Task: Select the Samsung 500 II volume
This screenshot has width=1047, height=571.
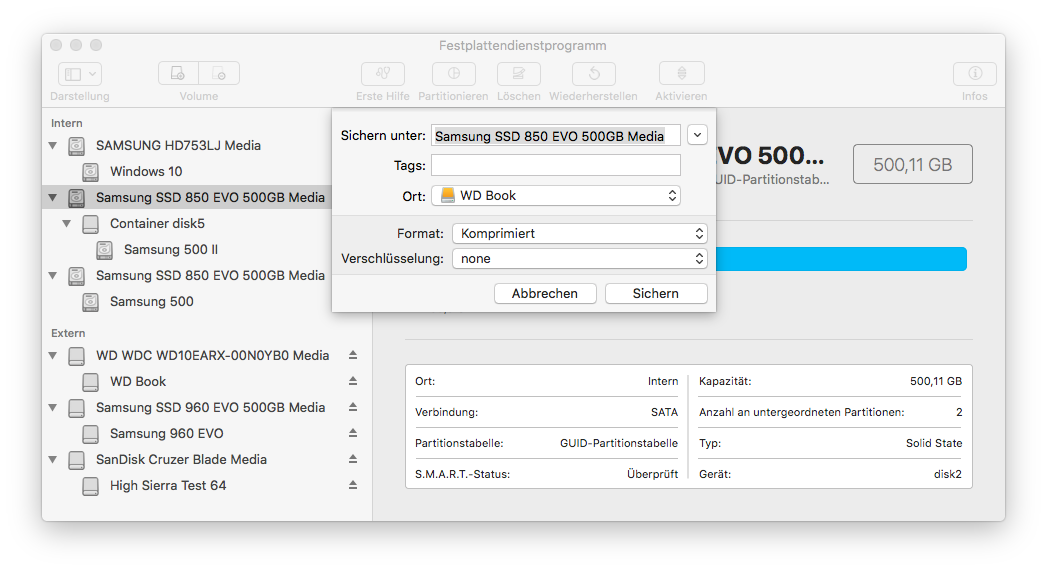Action: tap(171, 250)
